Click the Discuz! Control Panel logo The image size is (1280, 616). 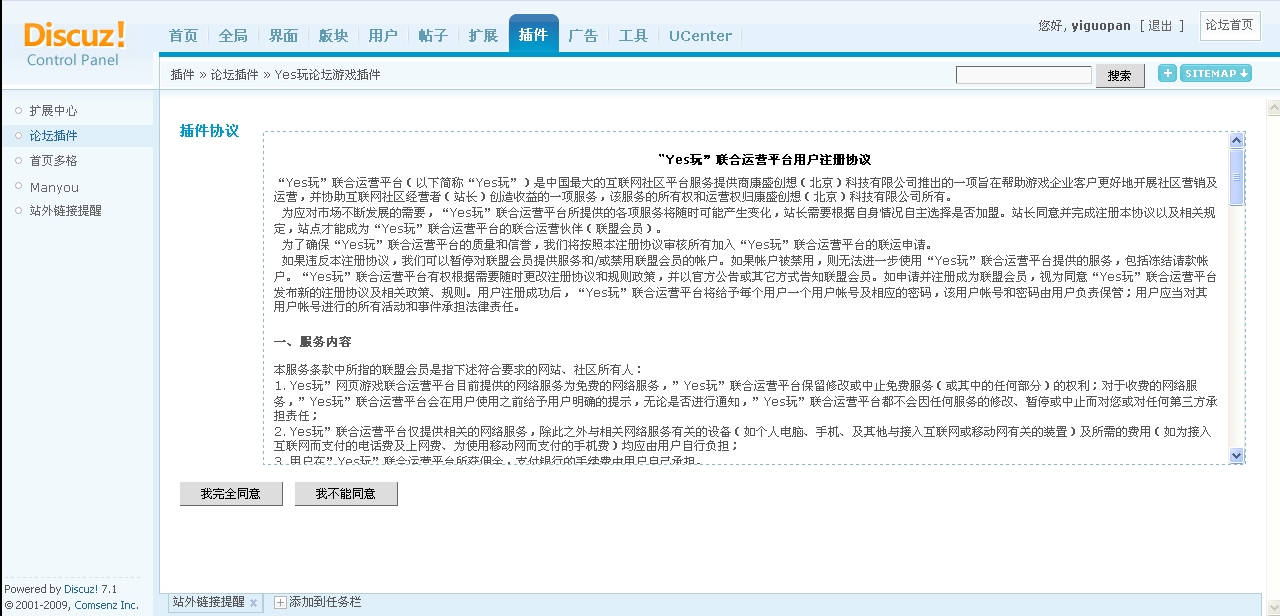[75, 44]
